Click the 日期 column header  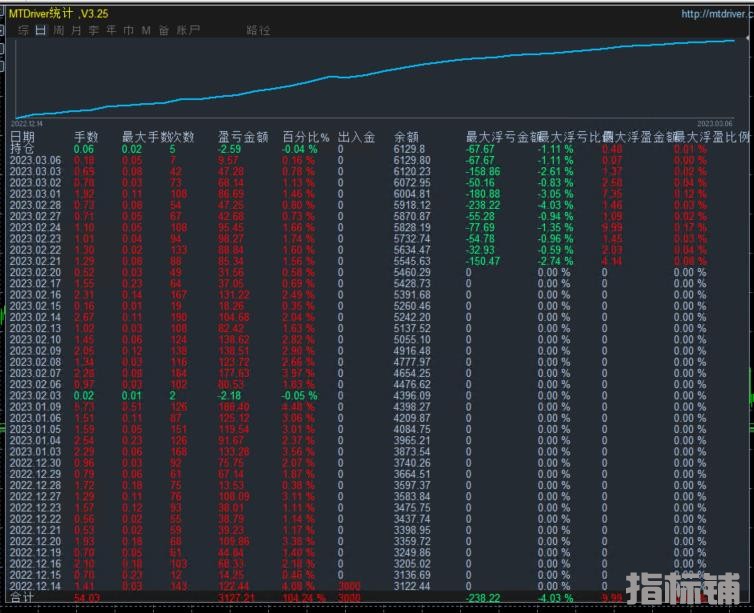pos(23,137)
